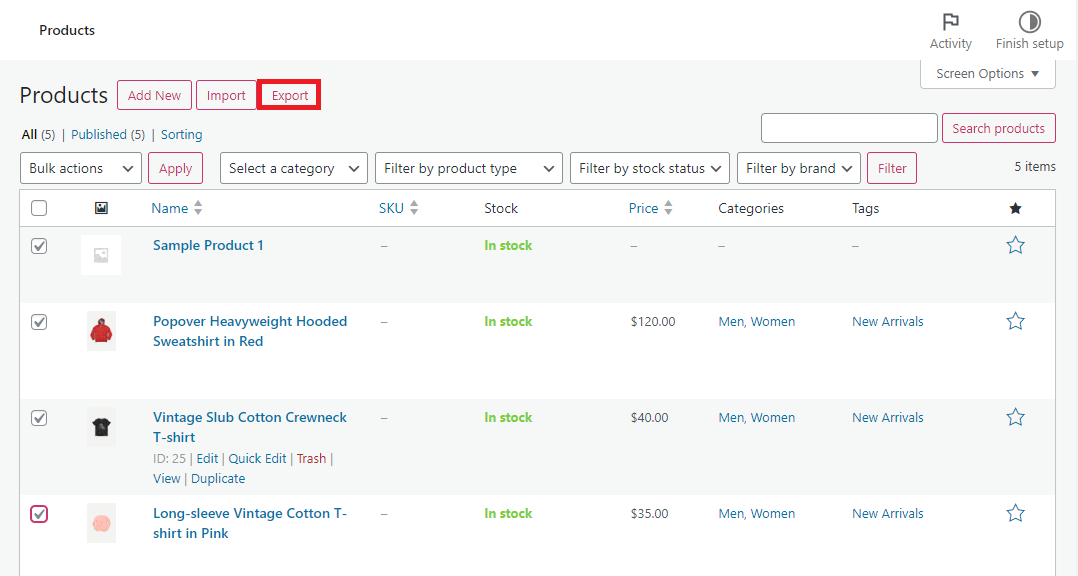Image resolution: width=1078 pixels, height=576 pixels.
Task: Click the $40.00 price cell
Action: [650, 418]
